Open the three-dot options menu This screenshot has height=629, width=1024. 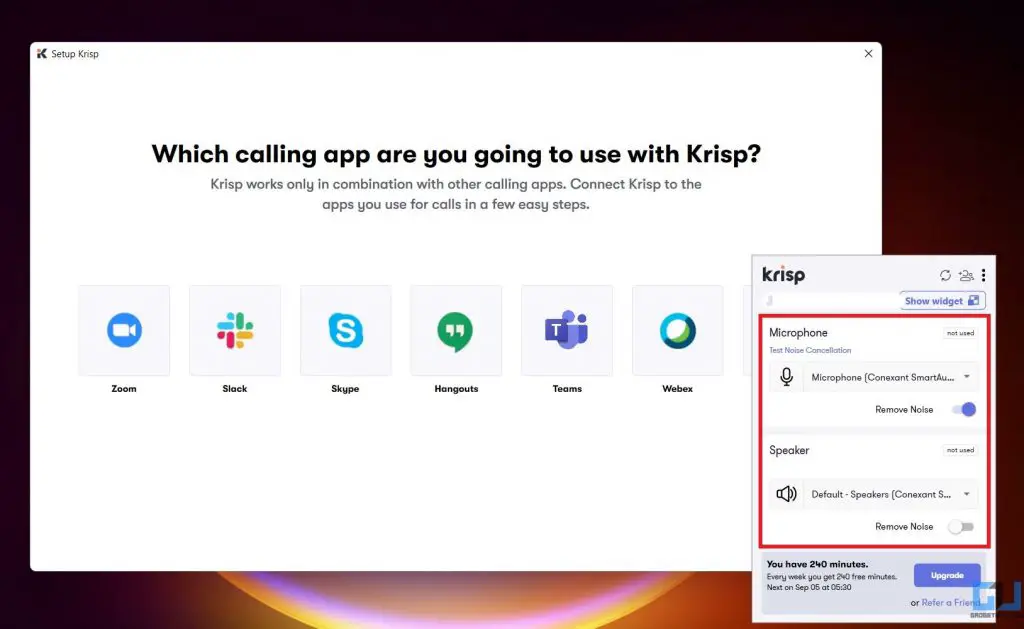tap(983, 275)
